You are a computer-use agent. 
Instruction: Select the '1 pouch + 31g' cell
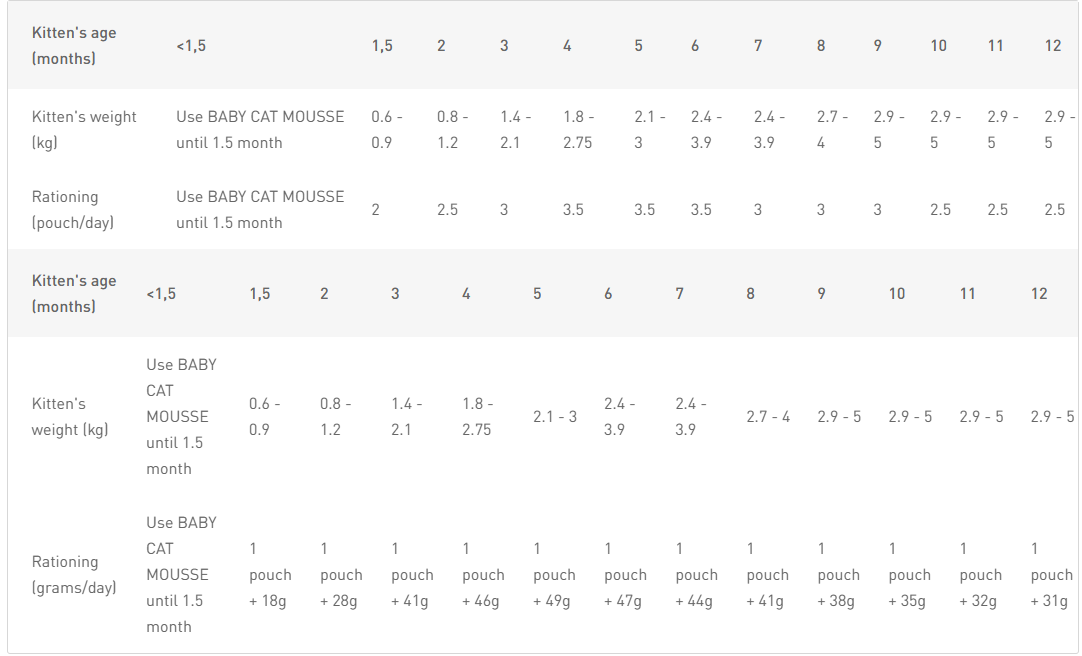(x=1051, y=574)
